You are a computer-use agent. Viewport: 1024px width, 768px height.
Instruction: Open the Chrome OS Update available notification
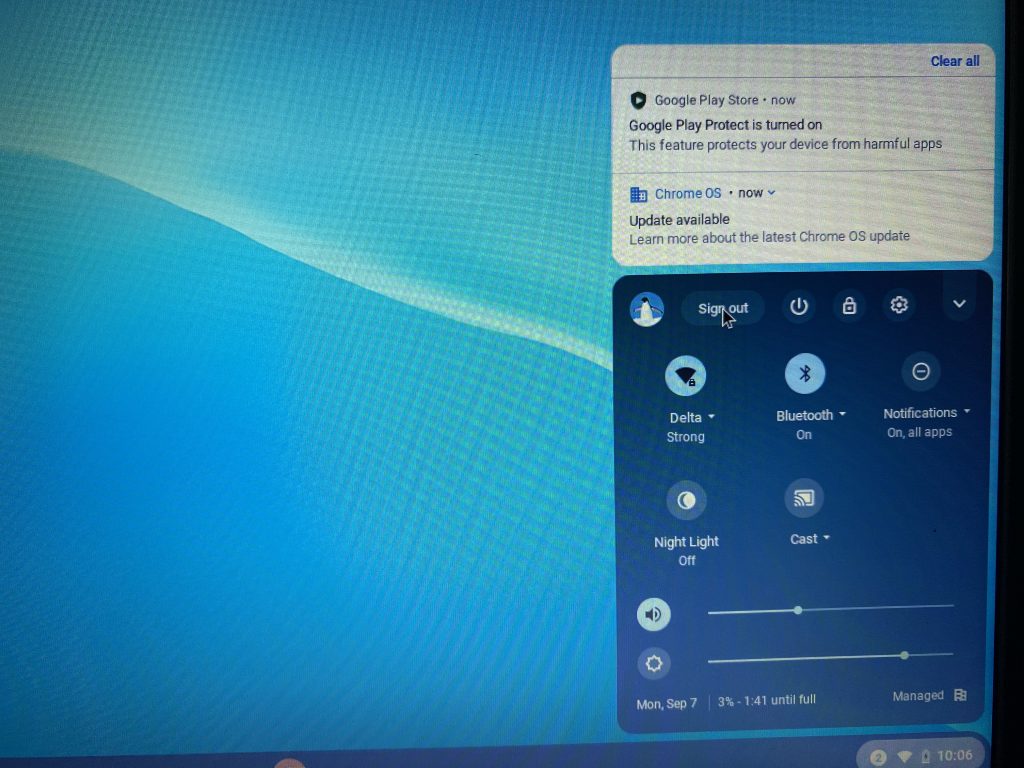point(803,219)
